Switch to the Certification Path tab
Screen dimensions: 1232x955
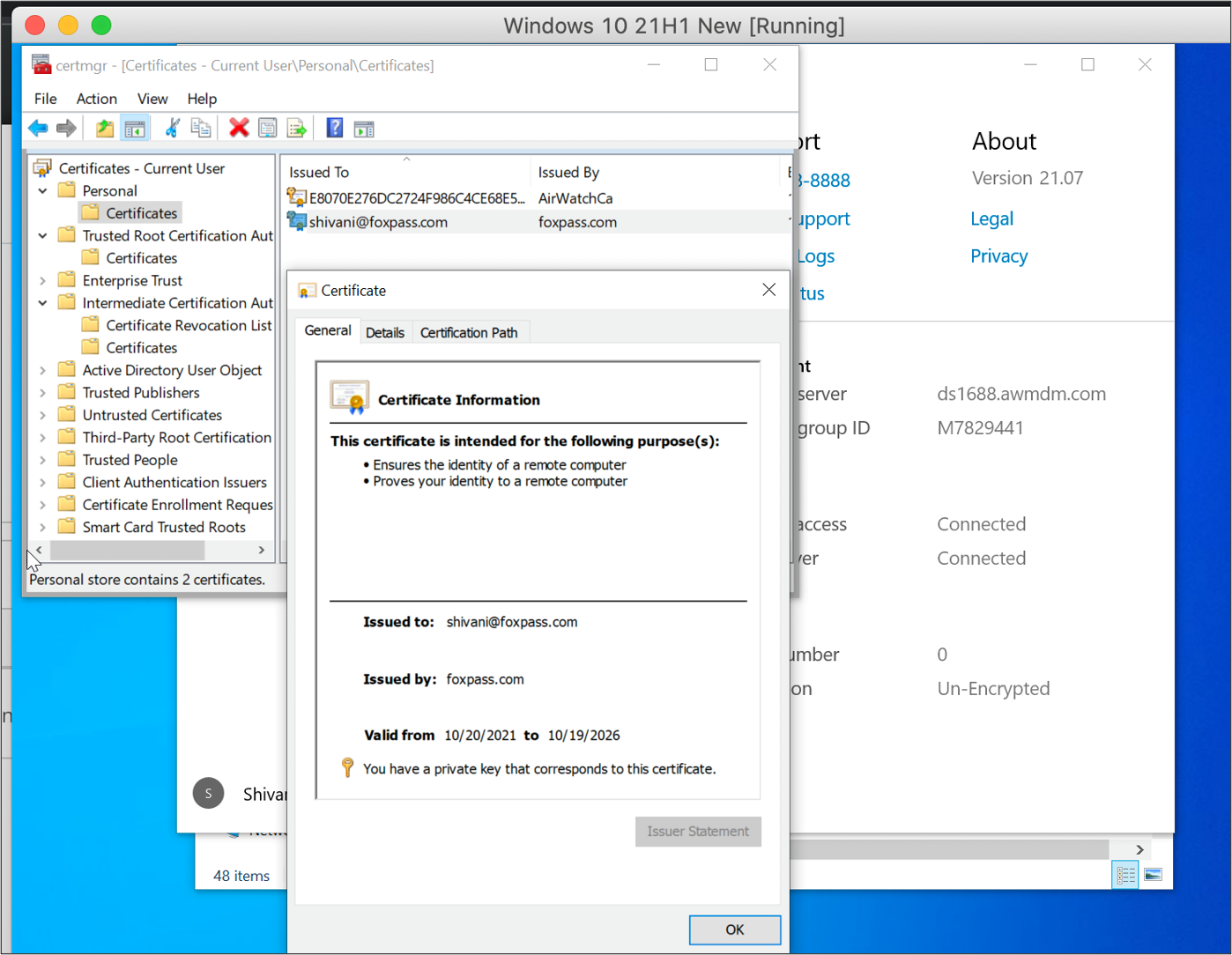pos(469,332)
